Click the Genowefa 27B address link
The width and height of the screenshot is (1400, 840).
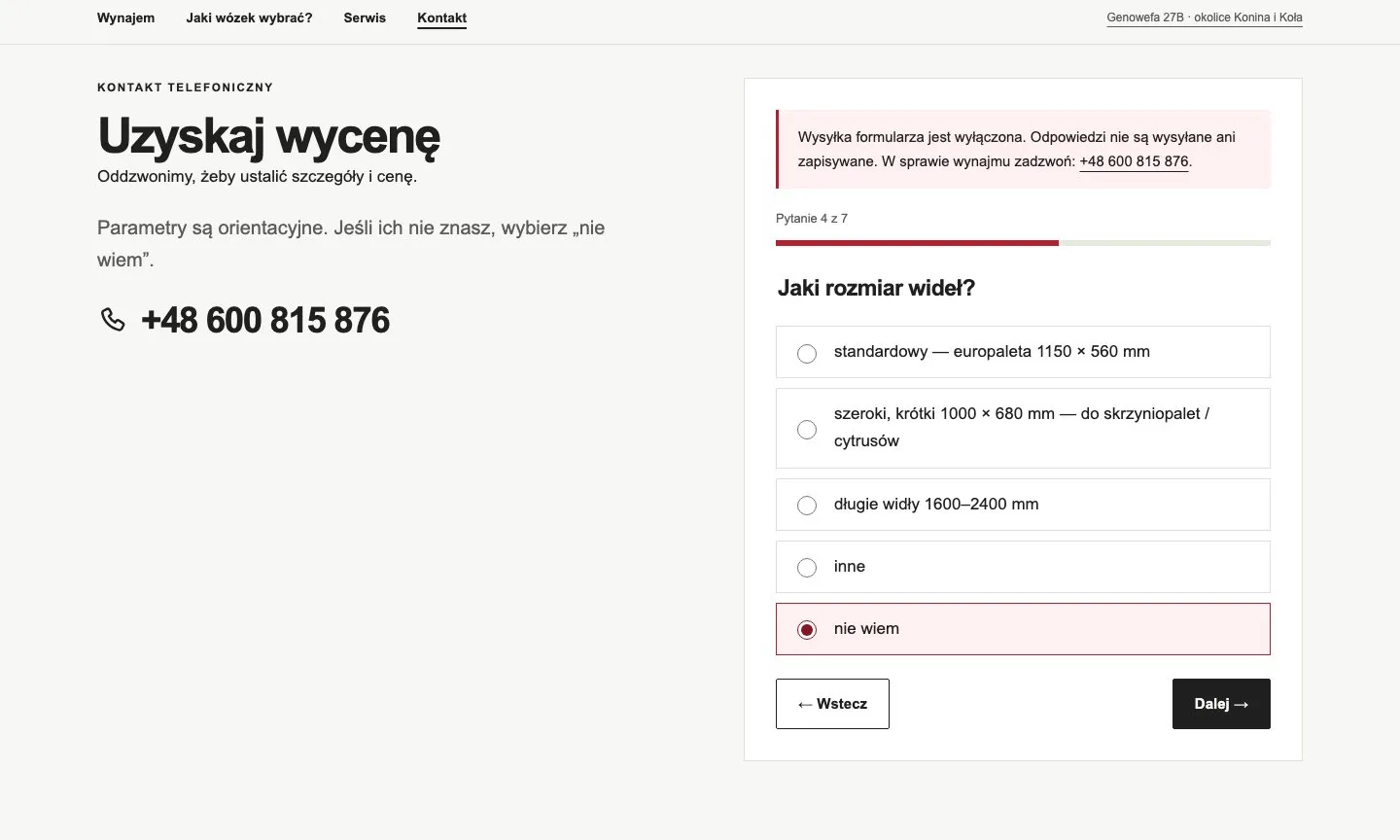click(1205, 17)
